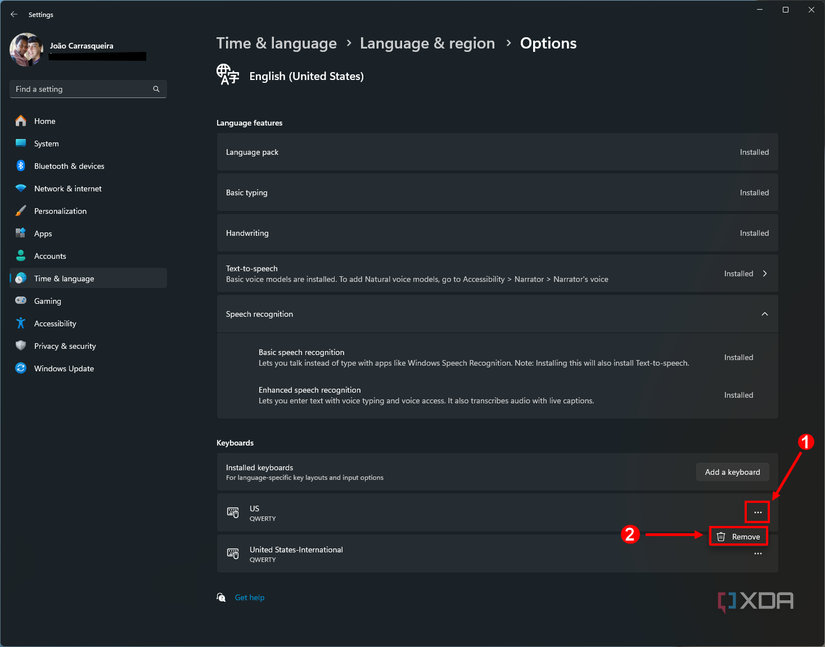Click the search magnifier icon
This screenshot has height=647, width=825.
156,89
